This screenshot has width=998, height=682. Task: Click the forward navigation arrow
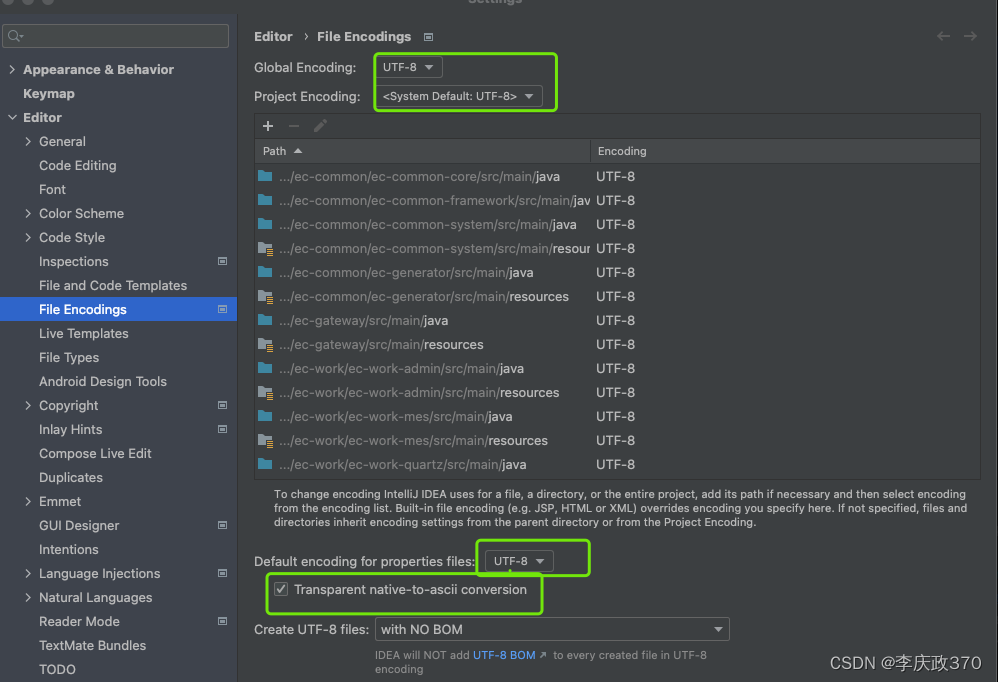(x=970, y=36)
